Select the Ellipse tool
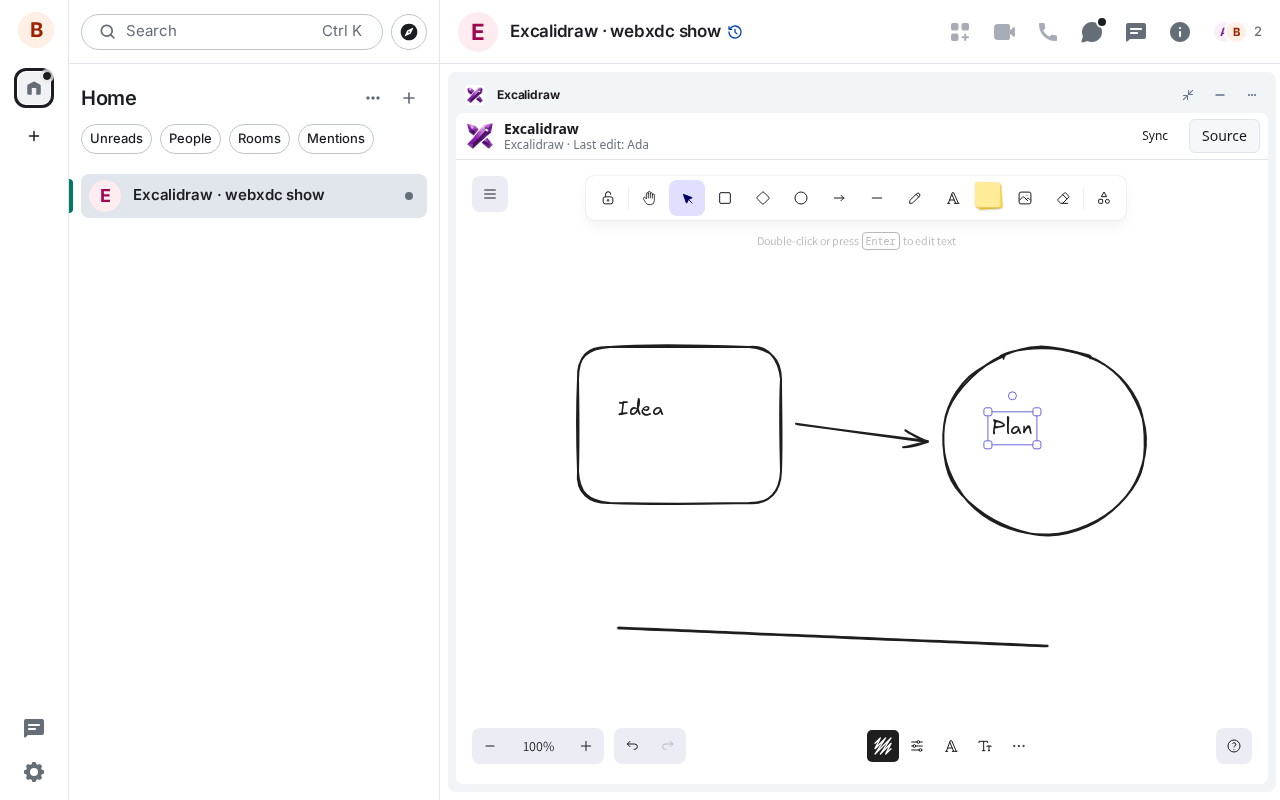The image size is (1280, 800). pyautogui.click(x=801, y=198)
